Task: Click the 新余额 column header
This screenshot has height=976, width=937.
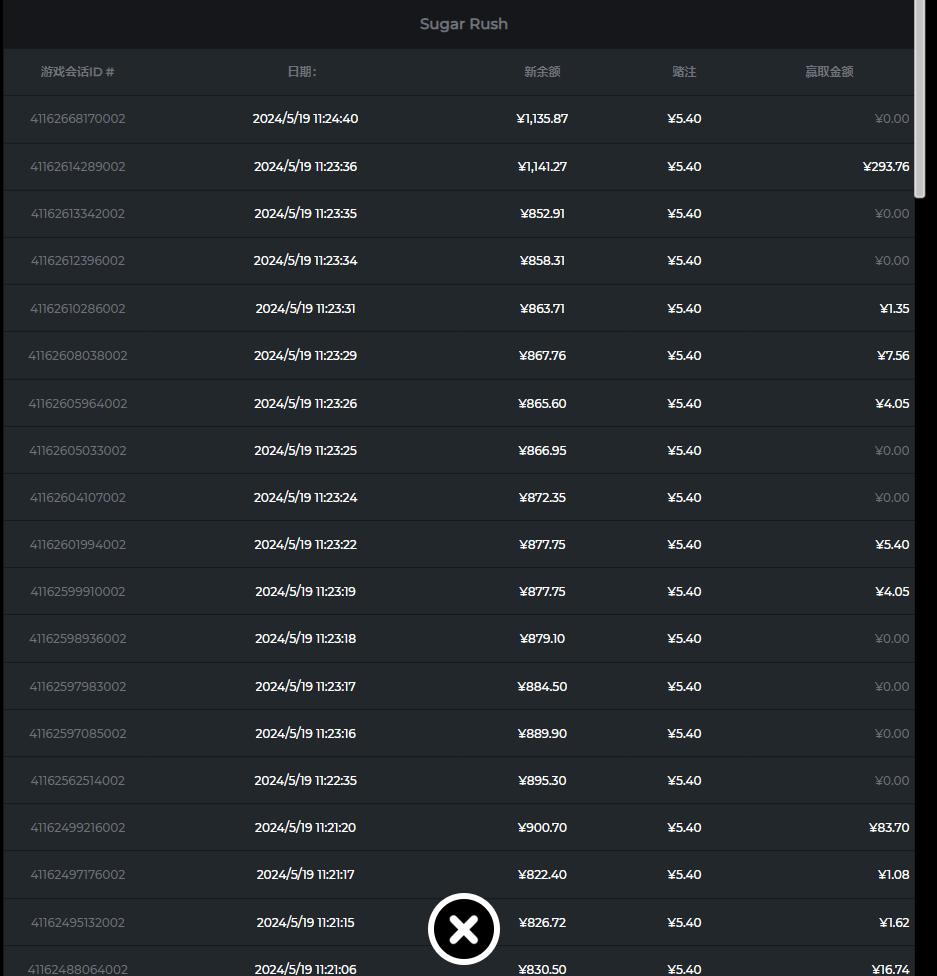Action: (x=542, y=72)
